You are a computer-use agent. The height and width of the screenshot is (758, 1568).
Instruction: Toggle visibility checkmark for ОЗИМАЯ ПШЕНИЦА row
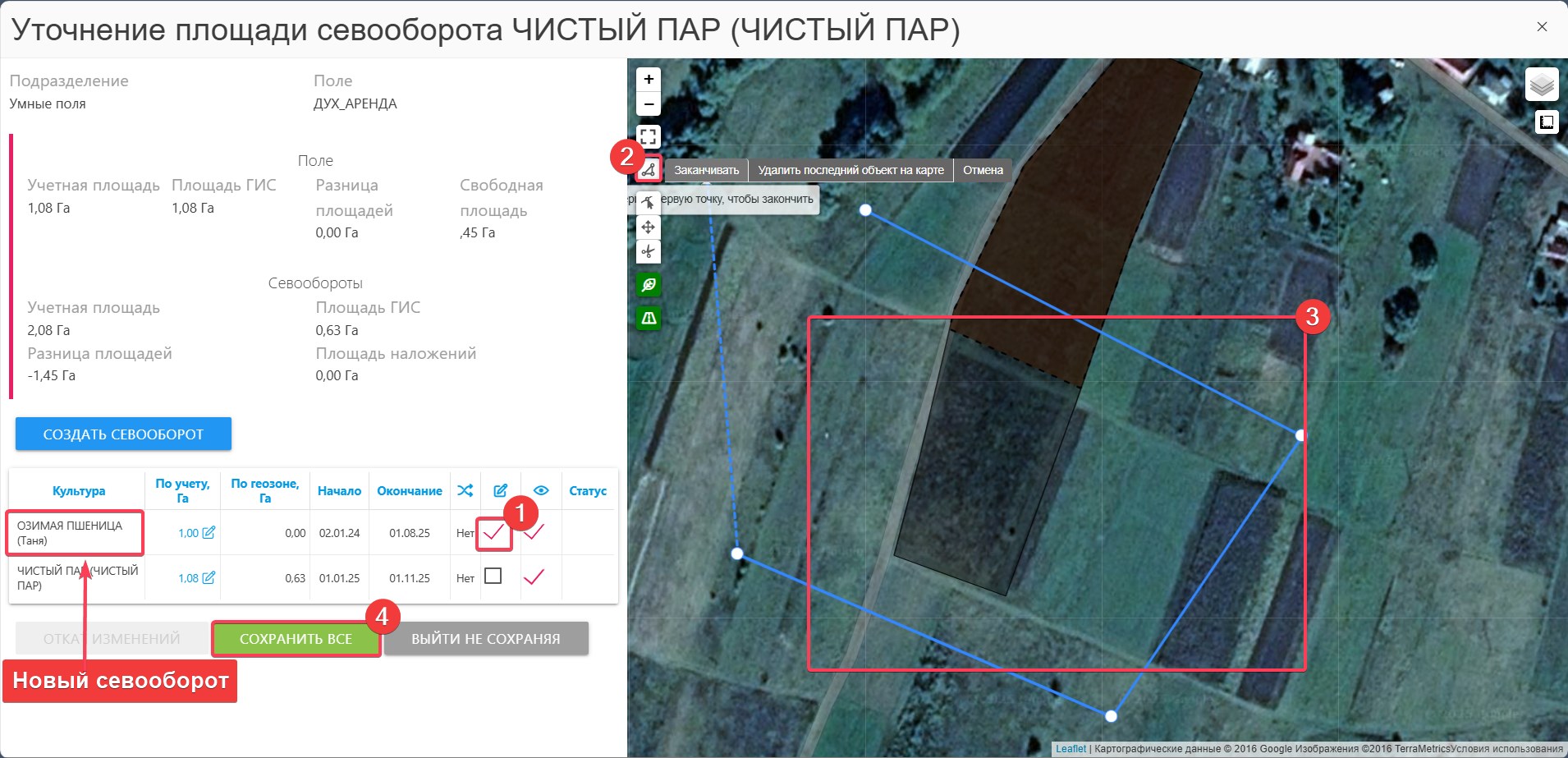[534, 532]
